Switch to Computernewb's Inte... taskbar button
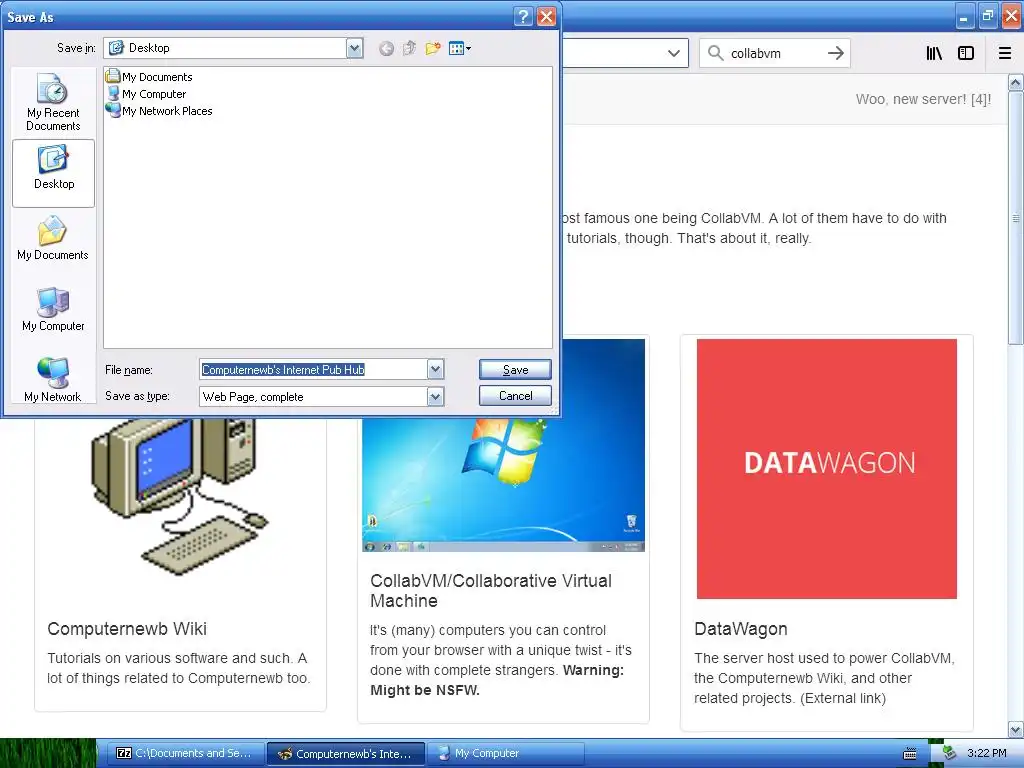Image resolution: width=1024 pixels, height=768 pixels. pos(346,753)
